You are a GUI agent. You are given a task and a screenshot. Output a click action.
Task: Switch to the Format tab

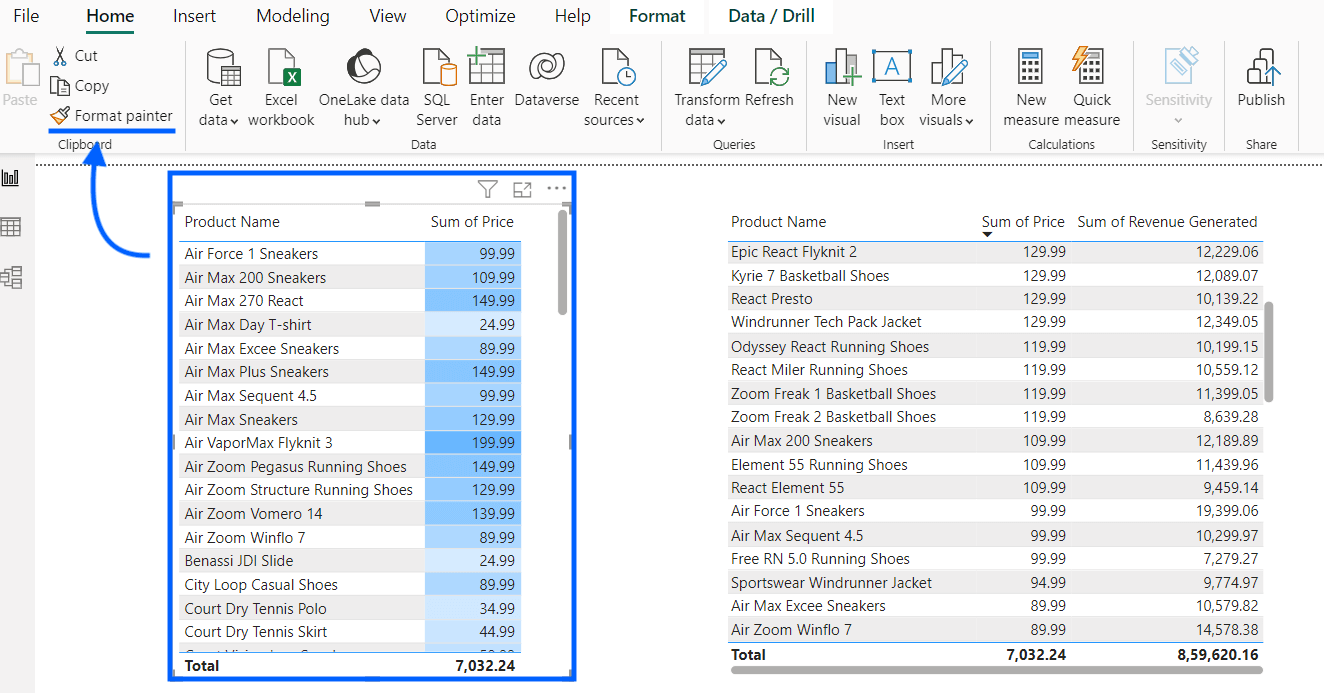[x=657, y=16]
